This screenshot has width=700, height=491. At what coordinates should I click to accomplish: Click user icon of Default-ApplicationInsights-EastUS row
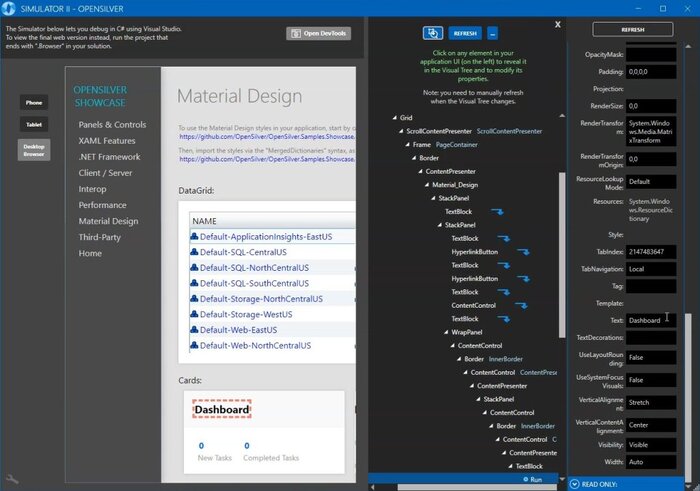(194, 237)
